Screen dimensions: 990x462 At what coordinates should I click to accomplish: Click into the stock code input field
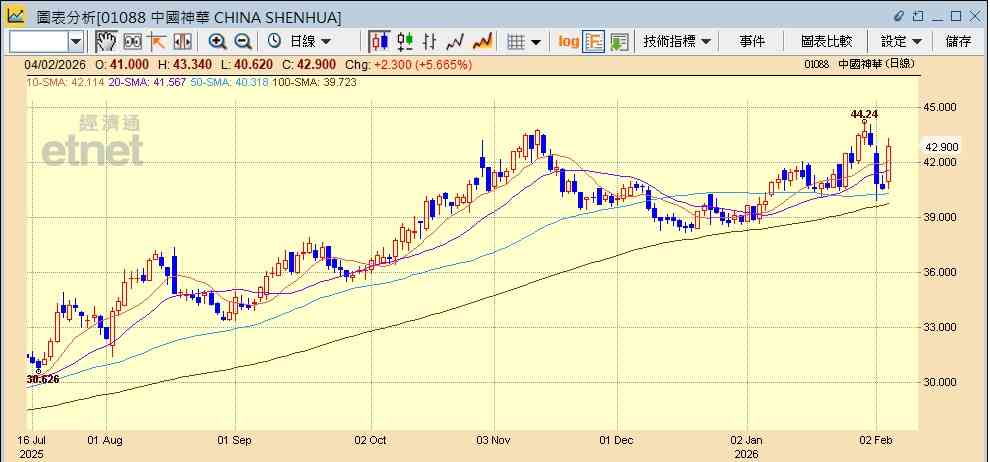click(x=39, y=42)
